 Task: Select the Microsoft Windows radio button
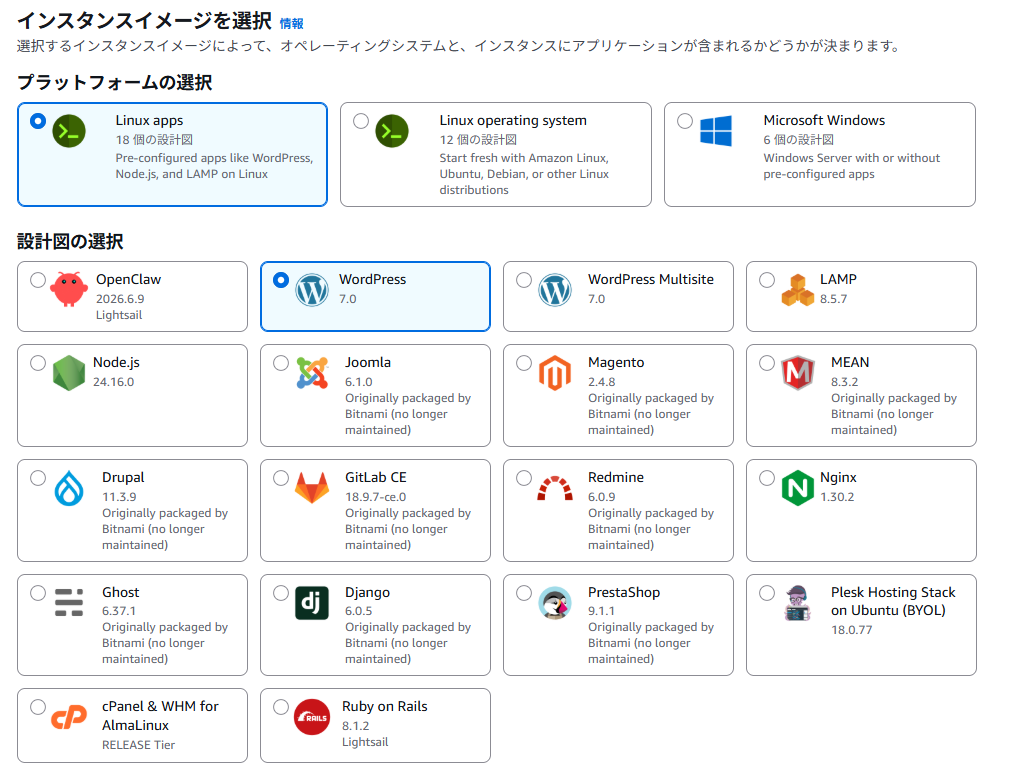tap(685, 121)
